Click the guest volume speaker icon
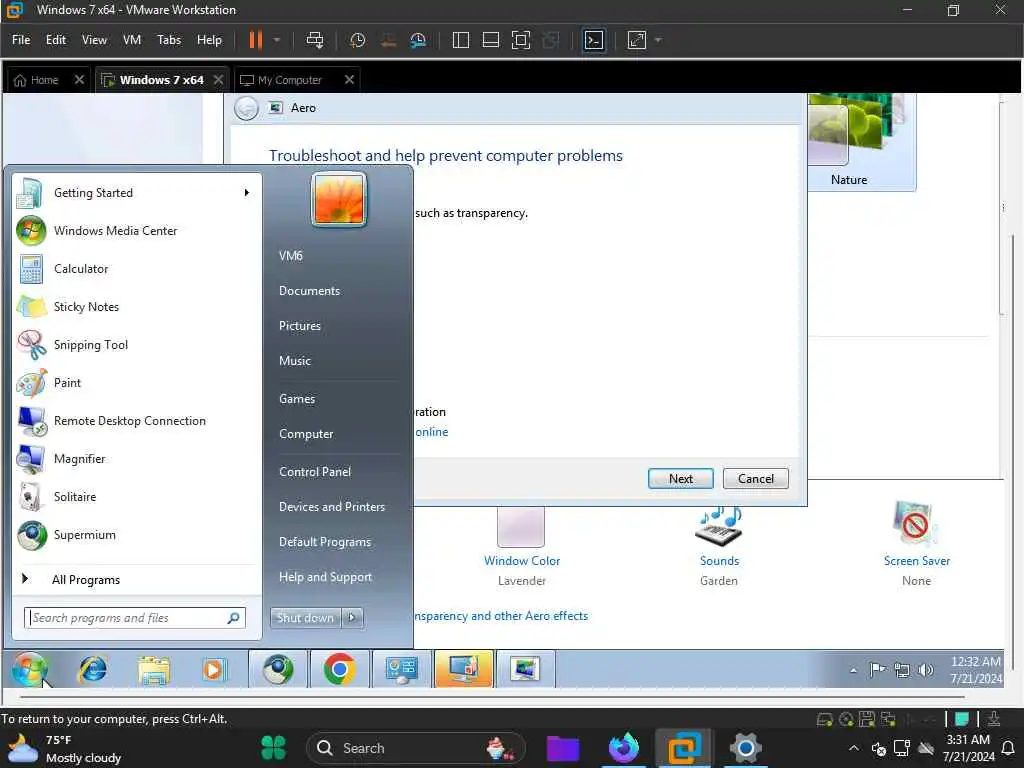Screen dimensions: 1024x768 tap(925, 670)
